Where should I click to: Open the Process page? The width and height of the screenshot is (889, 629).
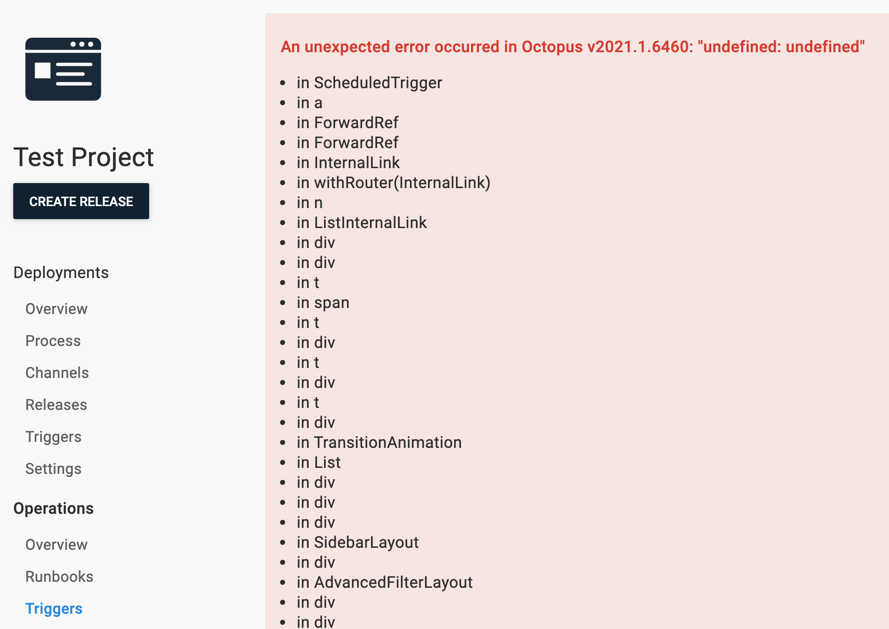52,340
